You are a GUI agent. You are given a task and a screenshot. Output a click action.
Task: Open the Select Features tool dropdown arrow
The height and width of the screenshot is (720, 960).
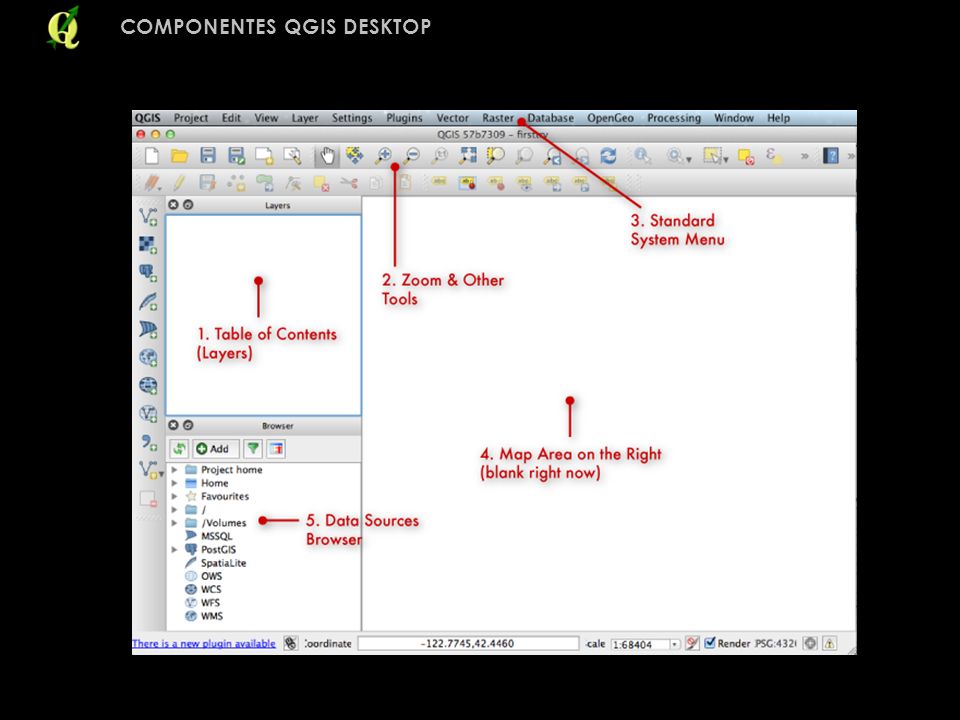coord(726,159)
